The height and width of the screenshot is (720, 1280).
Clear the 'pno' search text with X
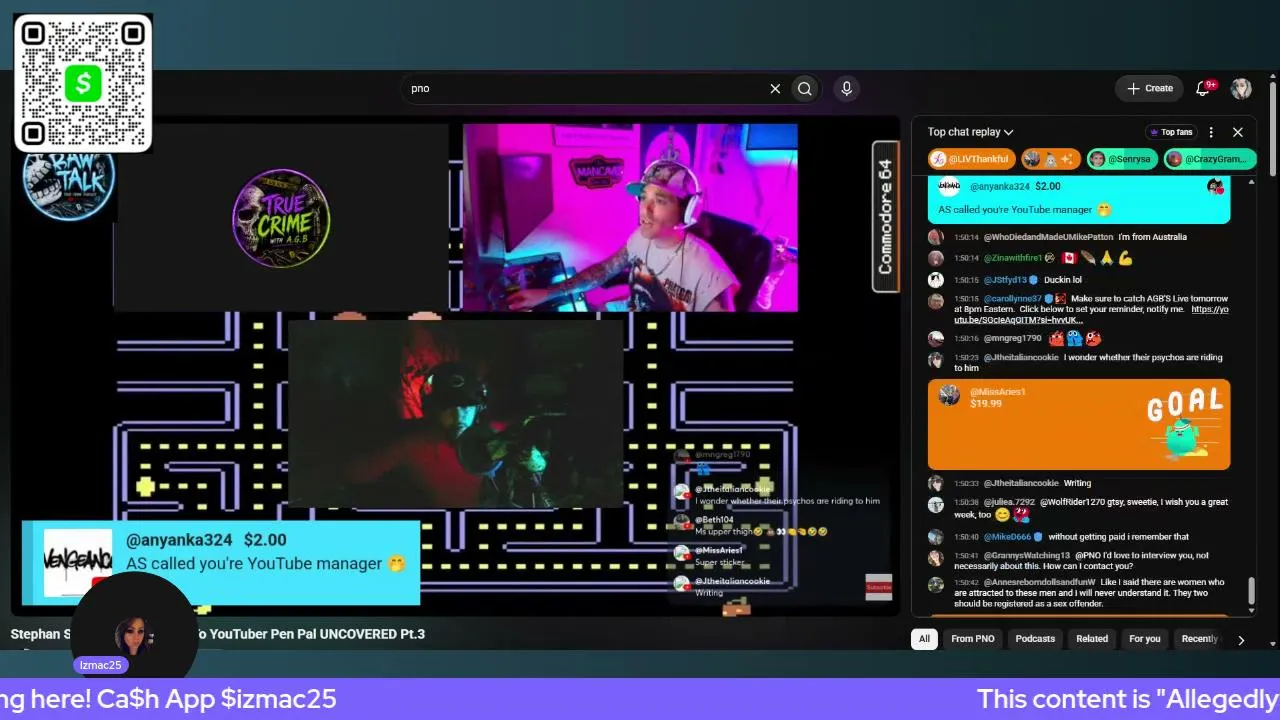(775, 89)
